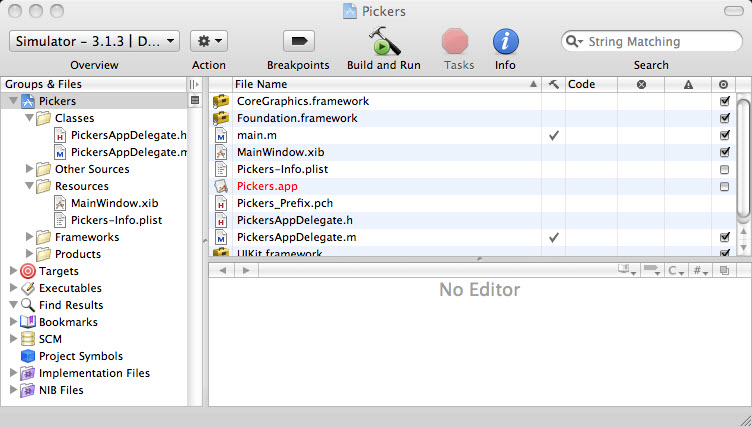Select Pickers-Info.plist in Resources tree
This screenshot has height=427, width=752.
click(117, 220)
